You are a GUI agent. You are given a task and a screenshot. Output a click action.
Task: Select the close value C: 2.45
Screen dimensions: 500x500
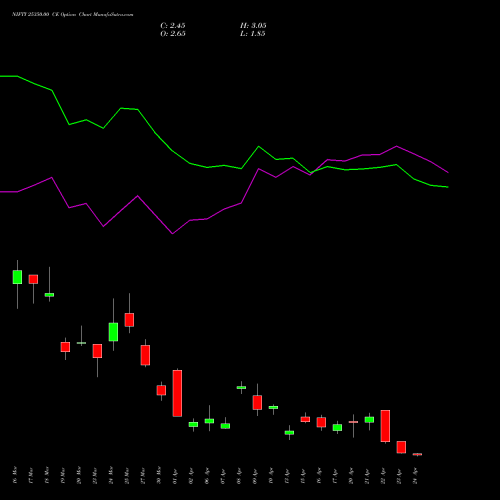tap(173, 26)
